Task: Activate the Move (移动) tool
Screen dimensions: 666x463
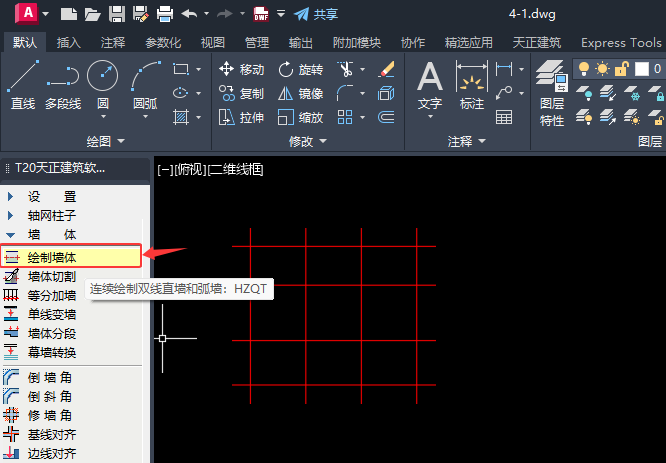Action: coord(242,69)
